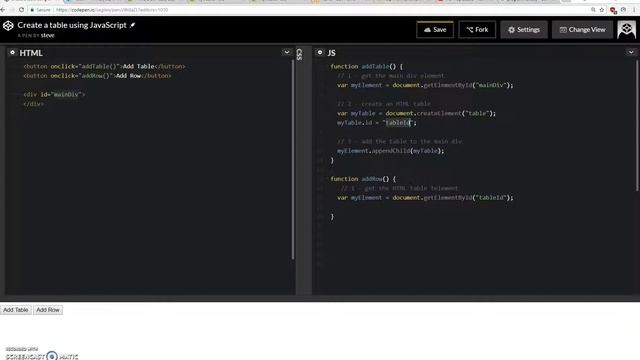Click the JS editor vertical scrollbar
The image size is (640, 360).
(637, 125)
